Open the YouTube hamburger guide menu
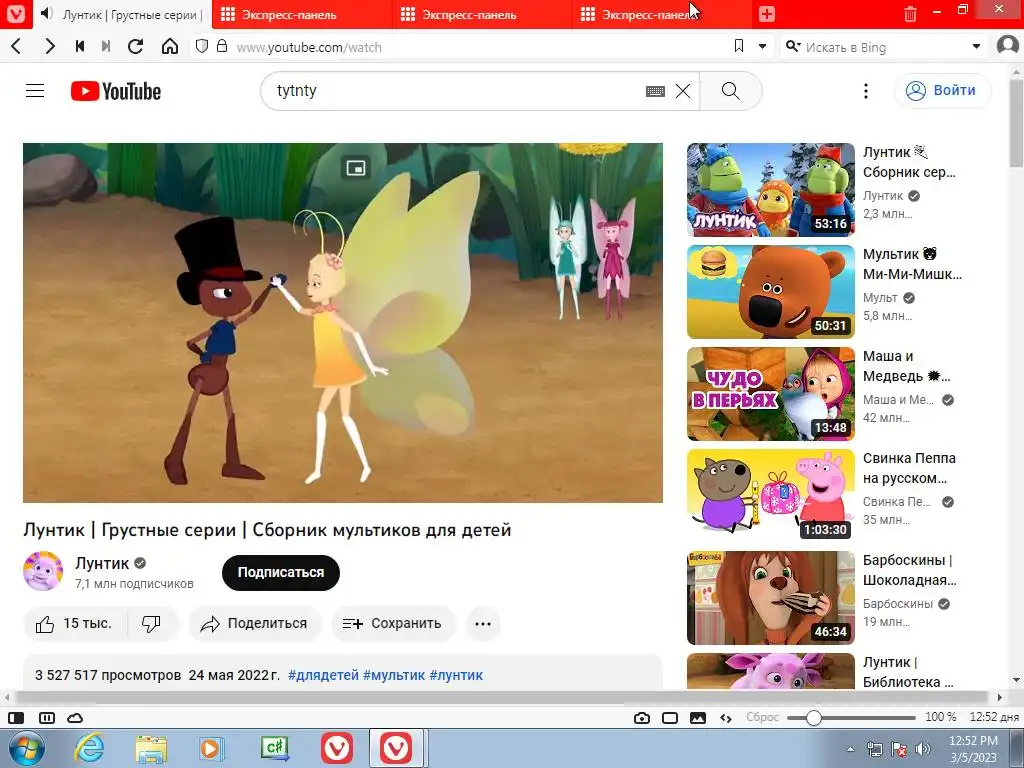 (35, 91)
